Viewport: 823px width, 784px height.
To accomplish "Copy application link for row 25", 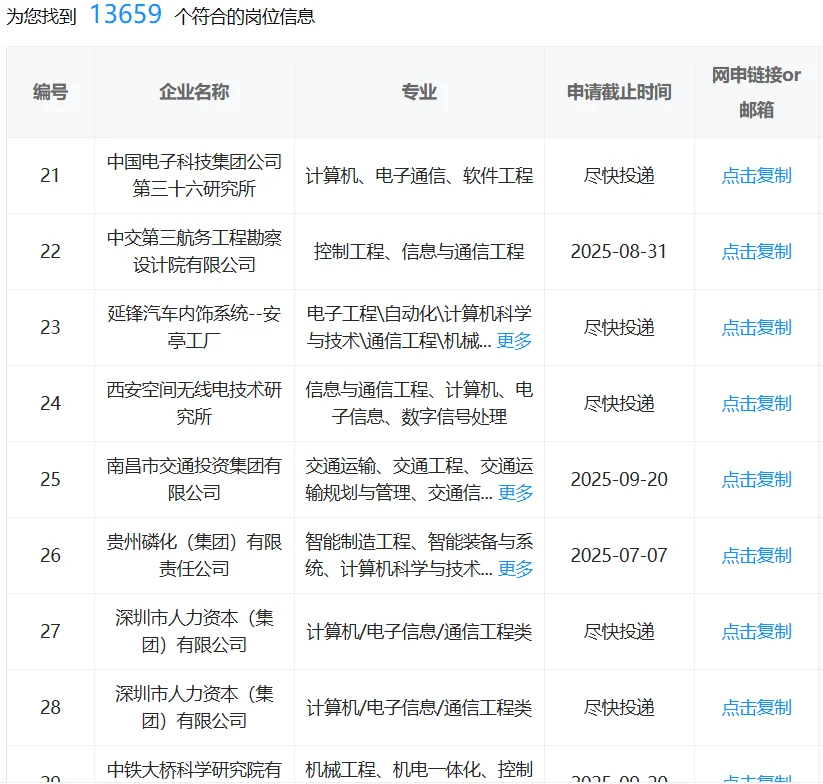I will [x=756, y=479].
